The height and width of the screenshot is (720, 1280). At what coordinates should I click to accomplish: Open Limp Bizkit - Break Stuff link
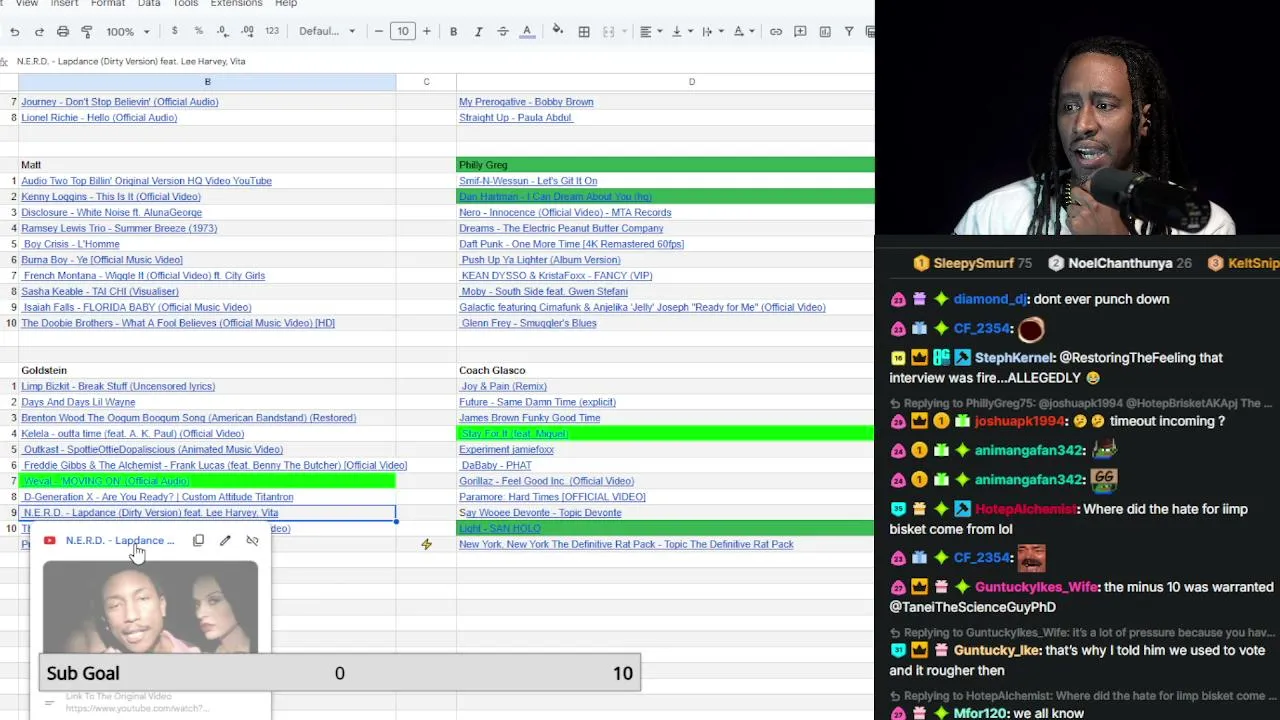118,386
